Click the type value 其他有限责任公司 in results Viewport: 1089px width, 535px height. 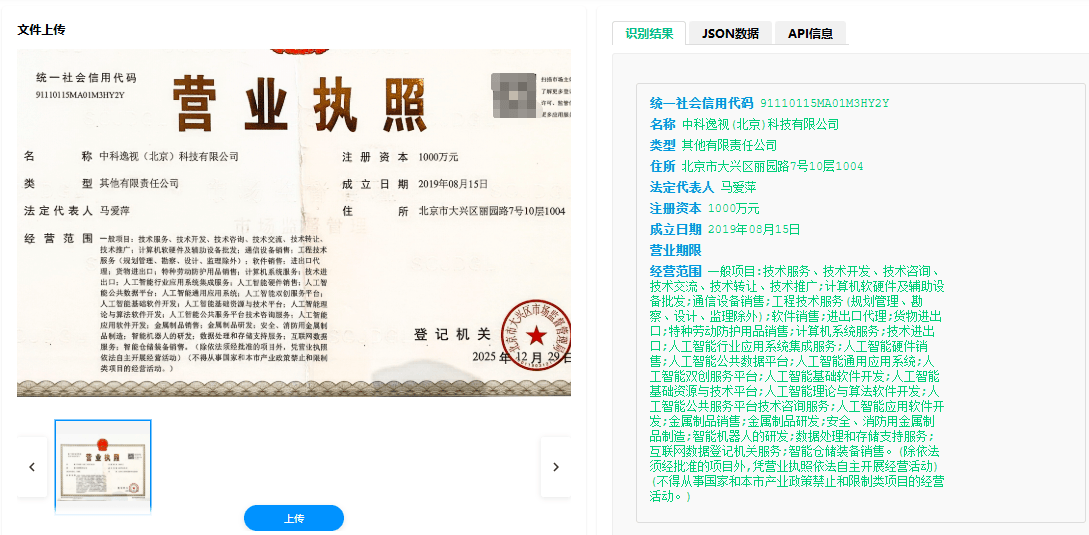pyautogui.click(x=729, y=145)
